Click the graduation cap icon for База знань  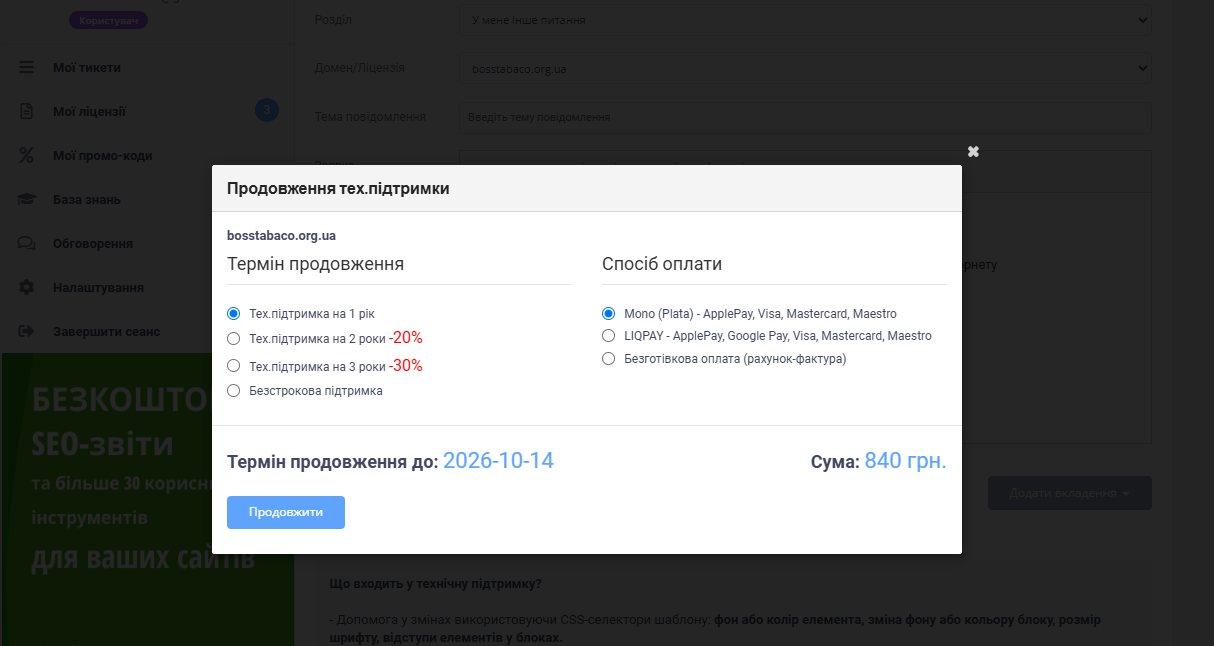tap(27, 200)
